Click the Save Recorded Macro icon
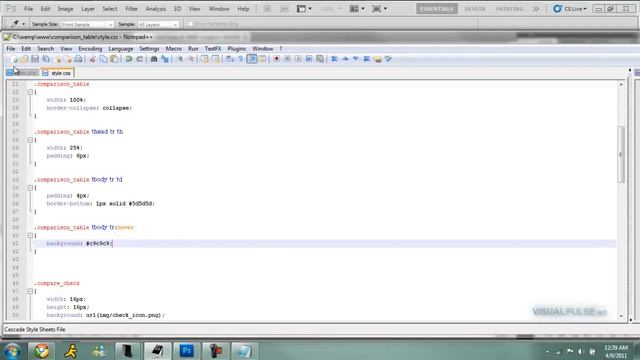Image resolution: width=640 pixels, height=360 pixels. click(x=320, y=59)
